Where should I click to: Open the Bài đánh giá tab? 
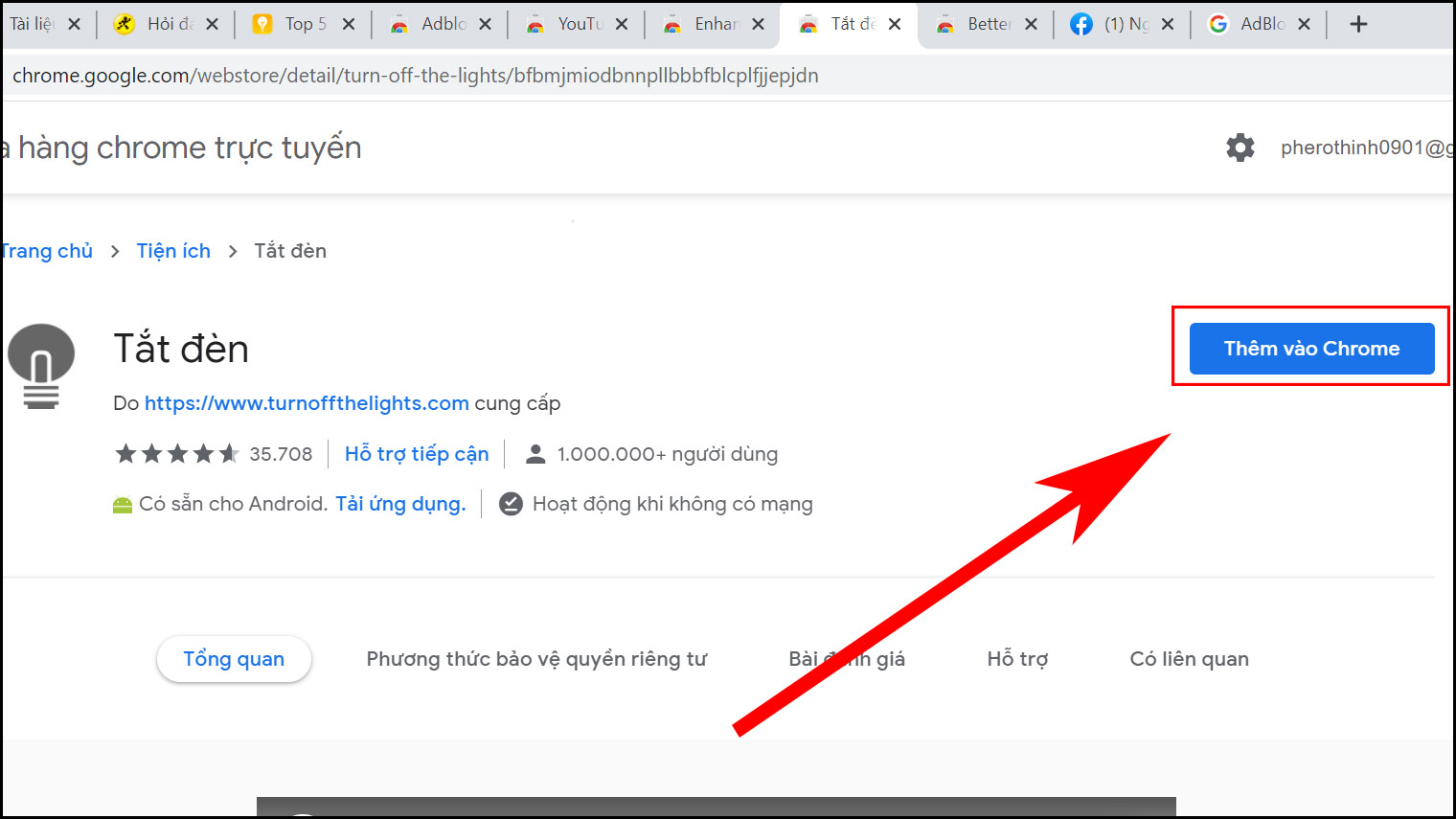(x=847, y=659)
